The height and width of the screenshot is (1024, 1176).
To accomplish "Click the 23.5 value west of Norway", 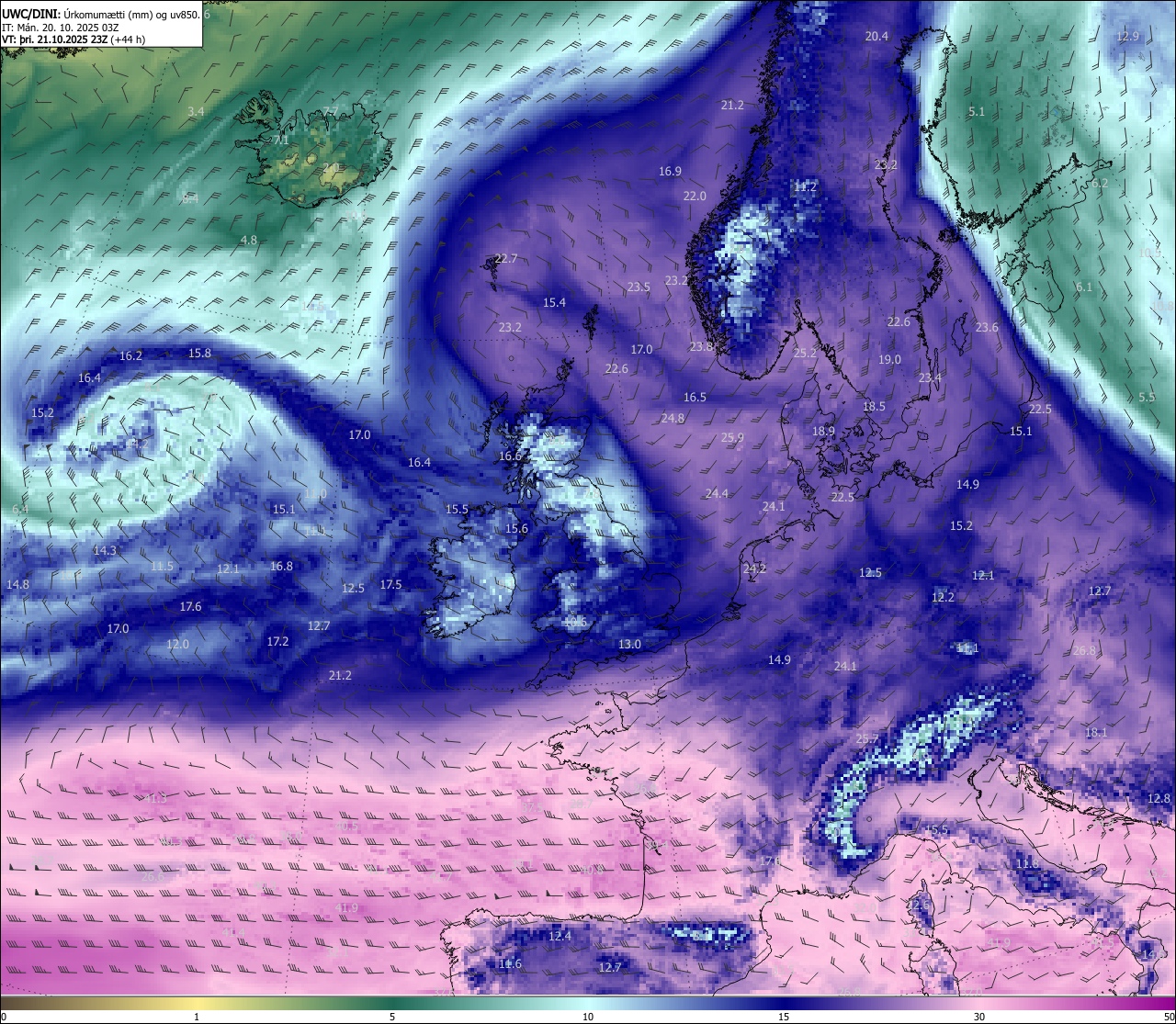I will pyautogui.click(x=639, y=287).
